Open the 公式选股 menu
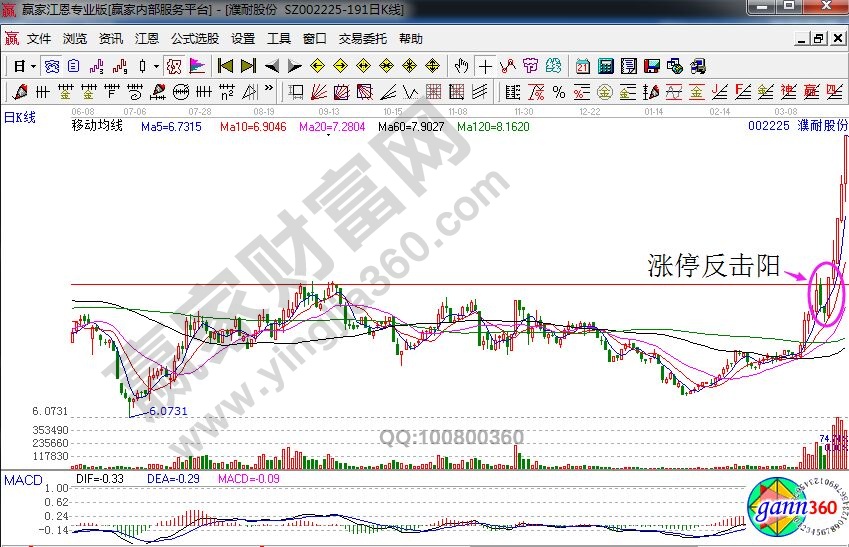The width and height of the screenshot is (849, 547). pyautogui.click(x=195, y=39)
